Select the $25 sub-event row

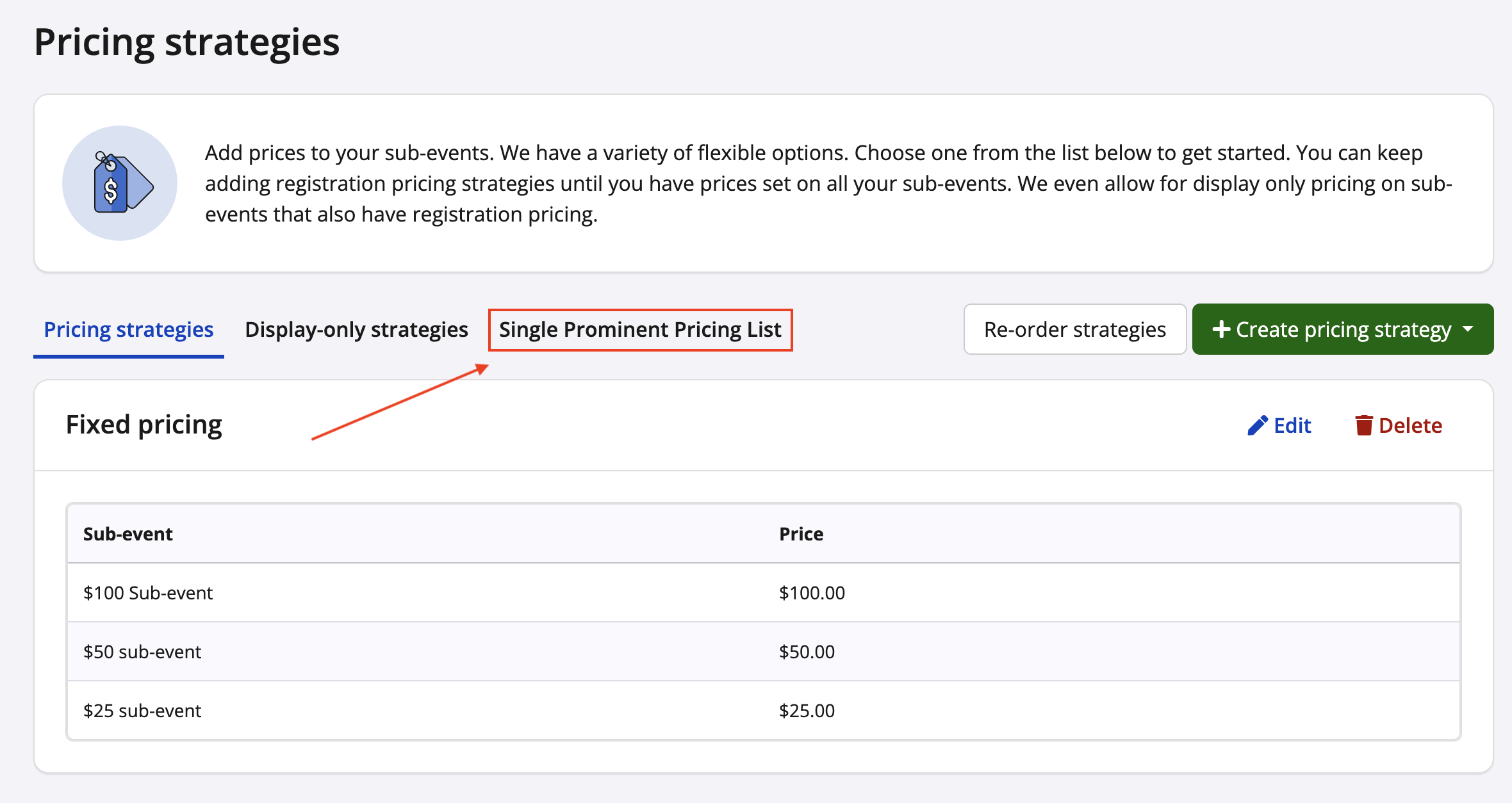tap(142, 710)
